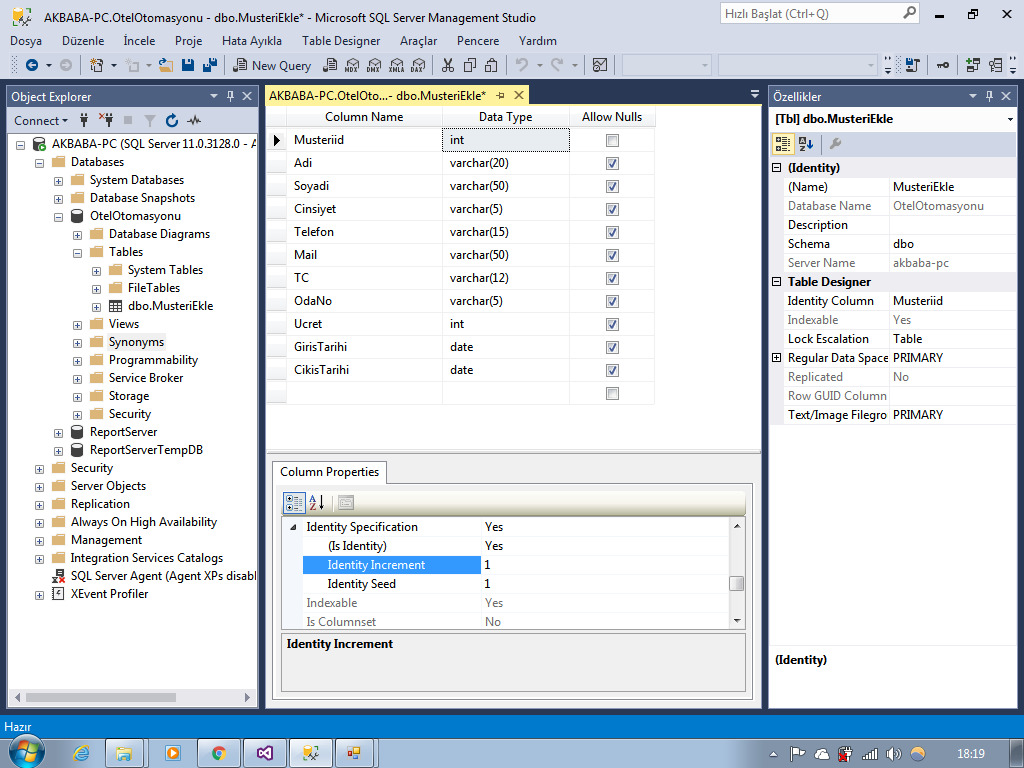Uncheck Allow Nulls for Telefon column

point(612,232)
